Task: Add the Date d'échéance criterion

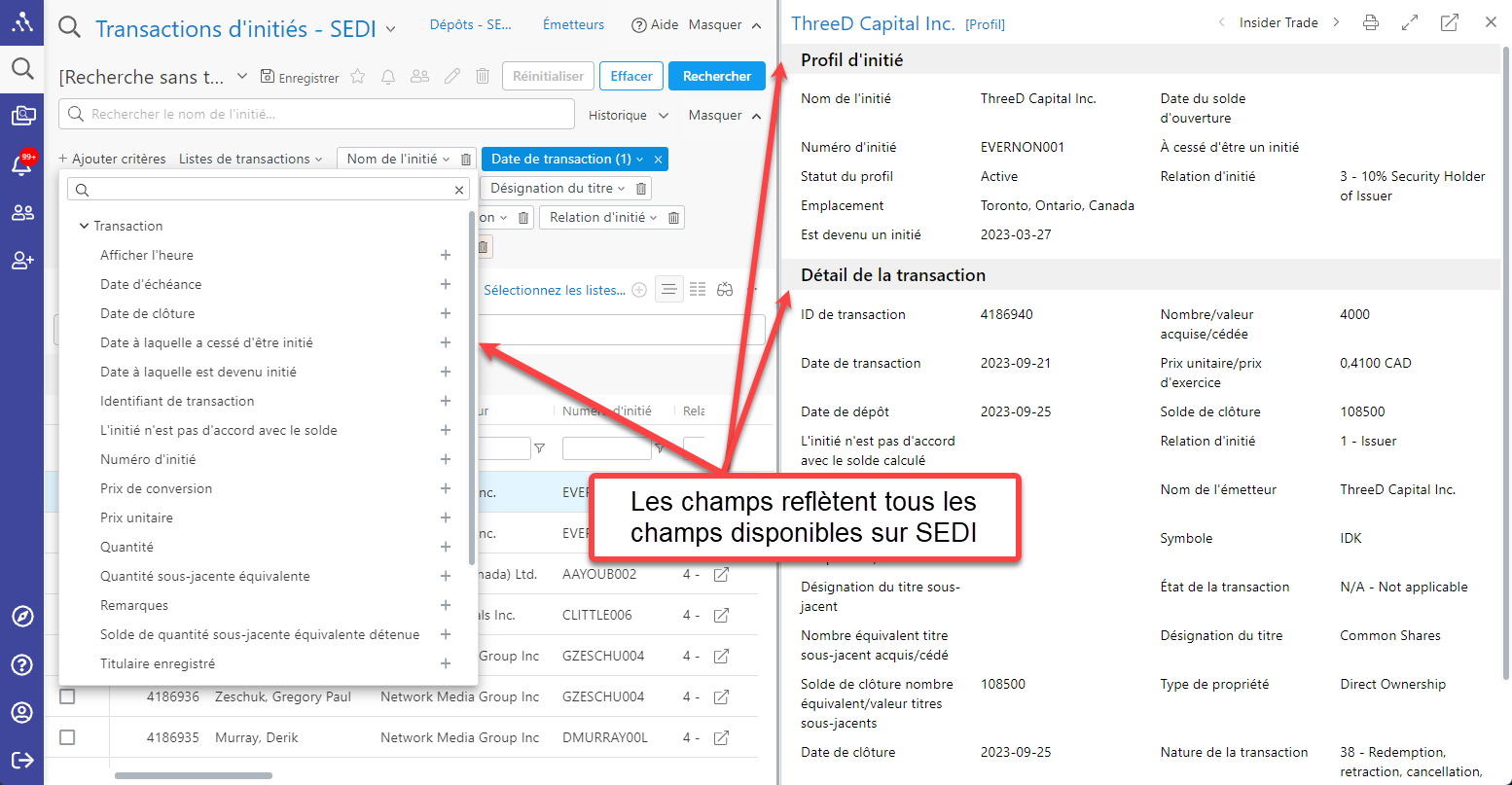Action: [446, 284]
